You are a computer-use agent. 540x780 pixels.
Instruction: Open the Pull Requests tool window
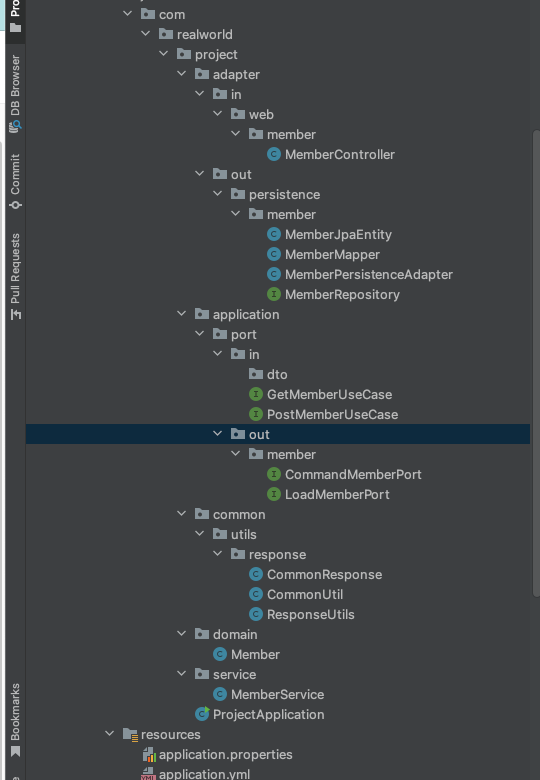coord(15,276)
